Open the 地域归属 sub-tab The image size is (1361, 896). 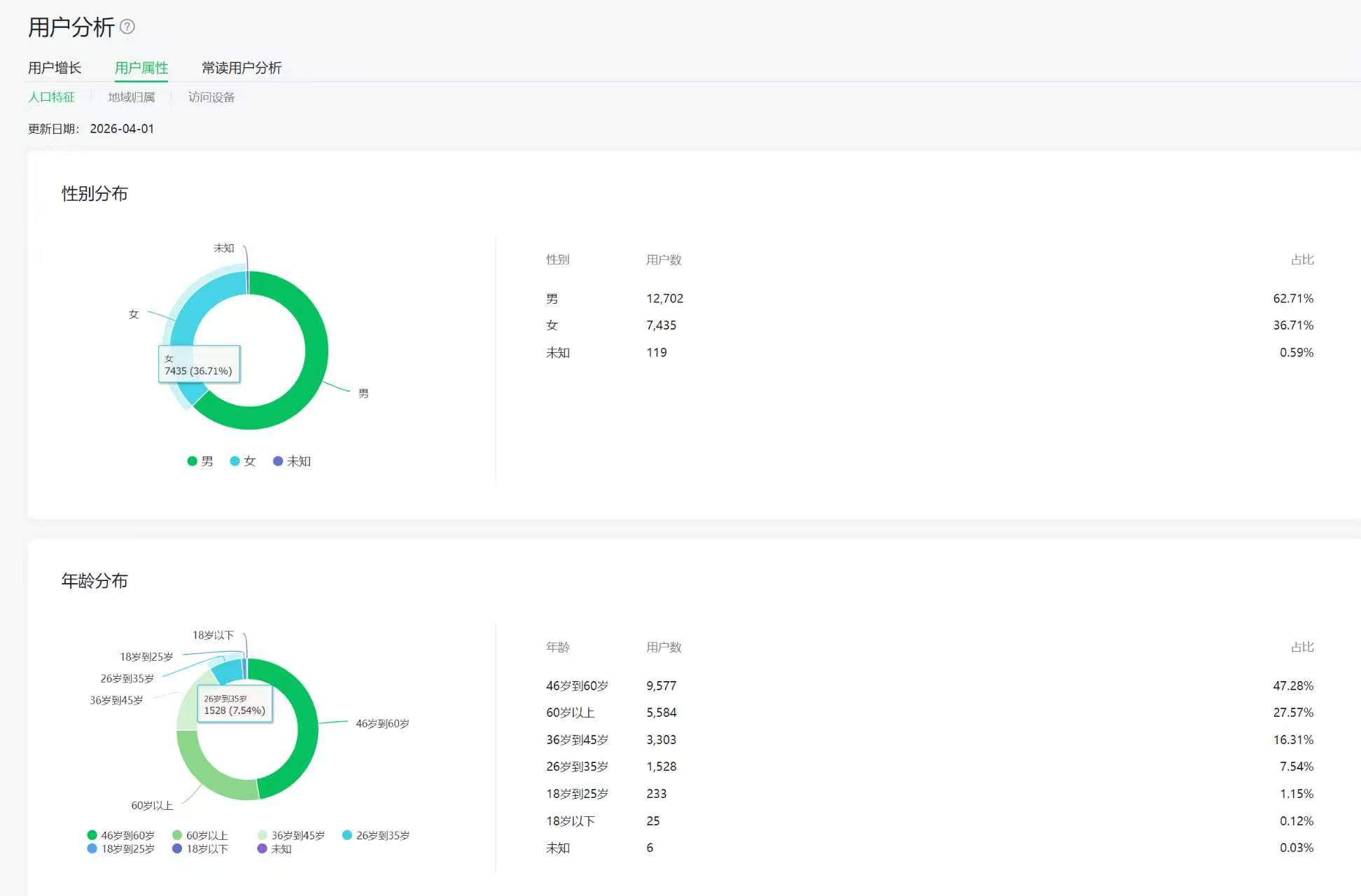[x=132, y=97]
